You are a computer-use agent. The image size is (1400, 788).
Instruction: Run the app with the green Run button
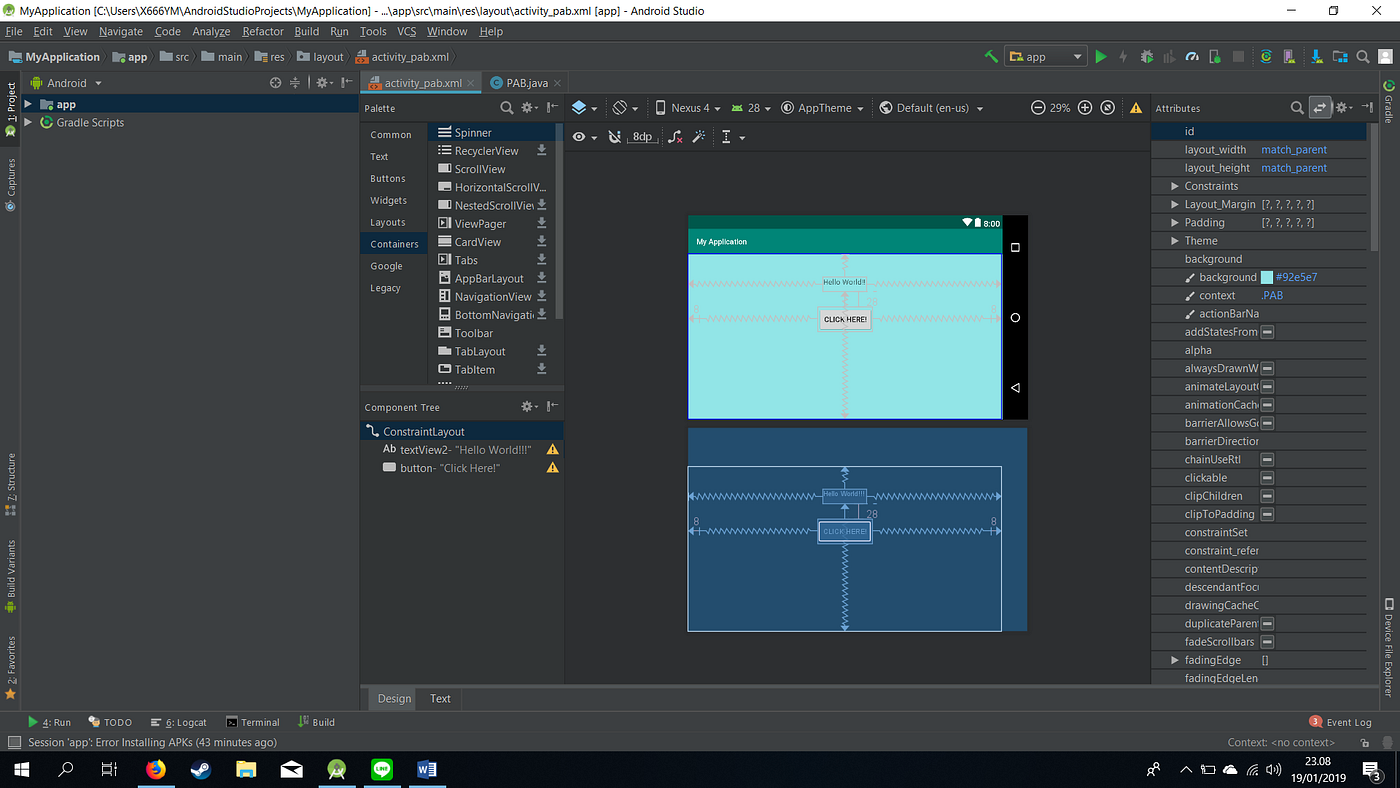[1101, 57]
